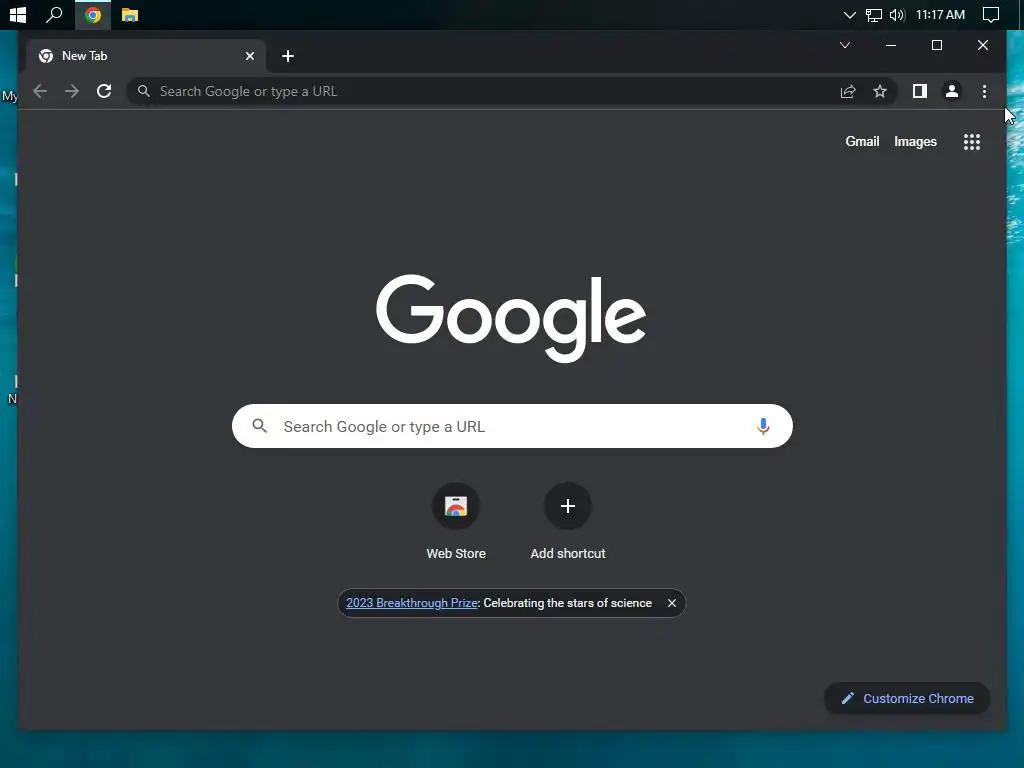This screenshot has height=768, width=1024.
Task: Reload the current page
Action: [104, 91]
